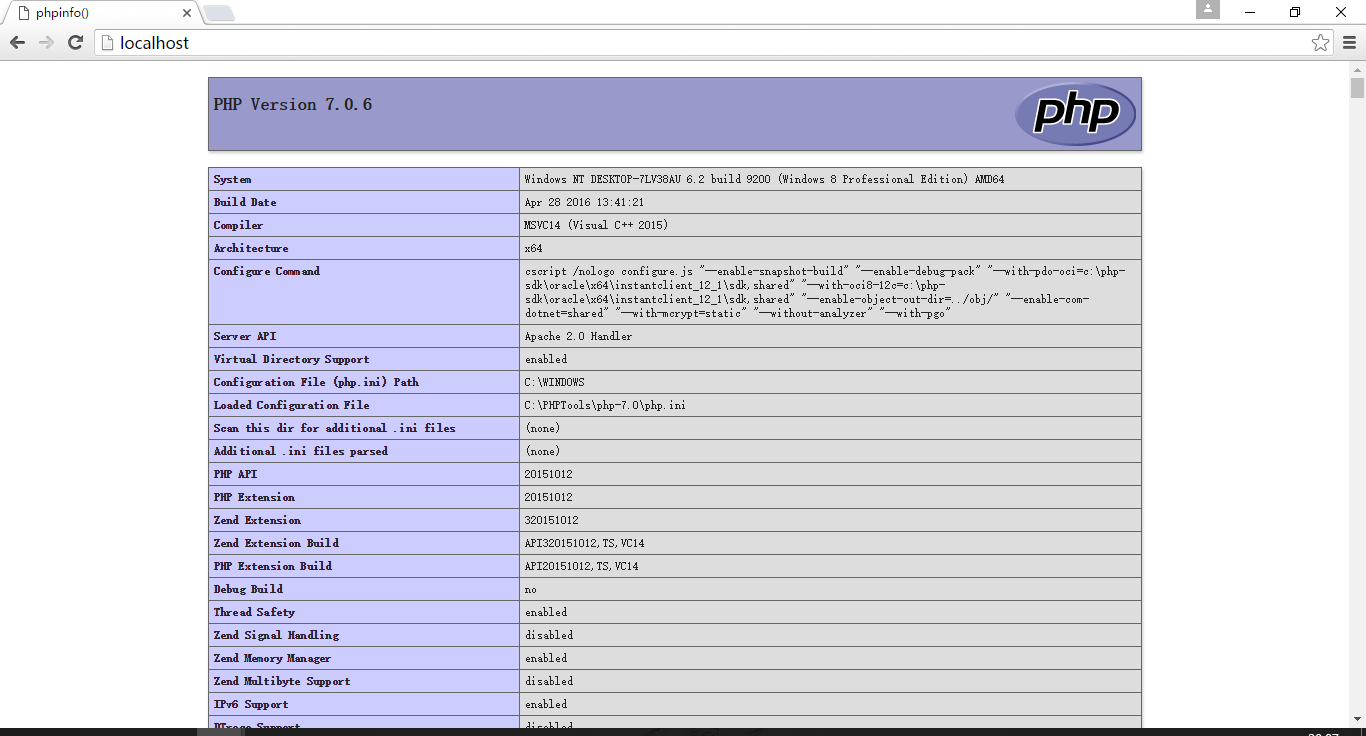Viewport: 1366px width, 736px height.
Task: Open the Chrome user profile button
Action: pyautogui.click(x=1208, y=10)
